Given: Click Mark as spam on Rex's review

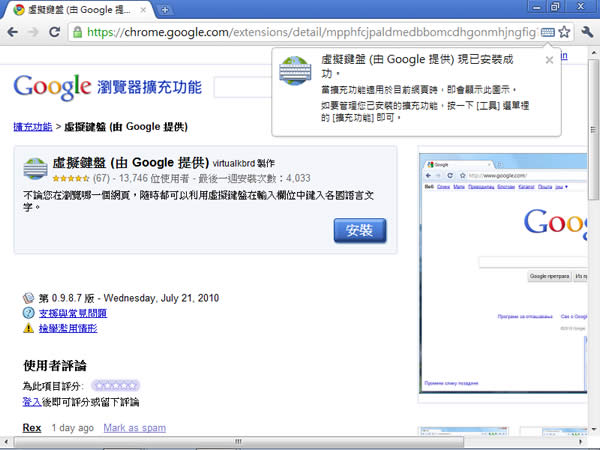Looking at the screenshot, I should click(x=135, y=428).
